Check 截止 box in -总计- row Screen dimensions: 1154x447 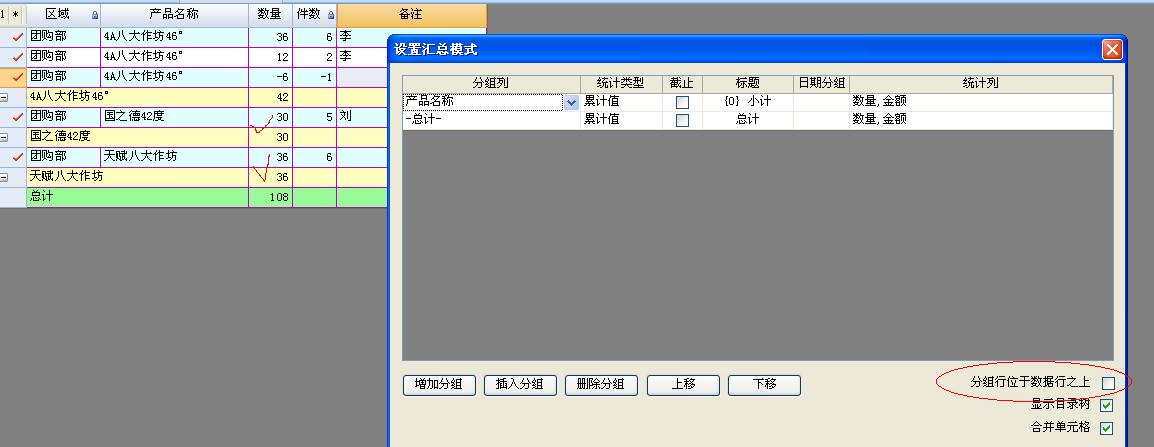[682, 120]
